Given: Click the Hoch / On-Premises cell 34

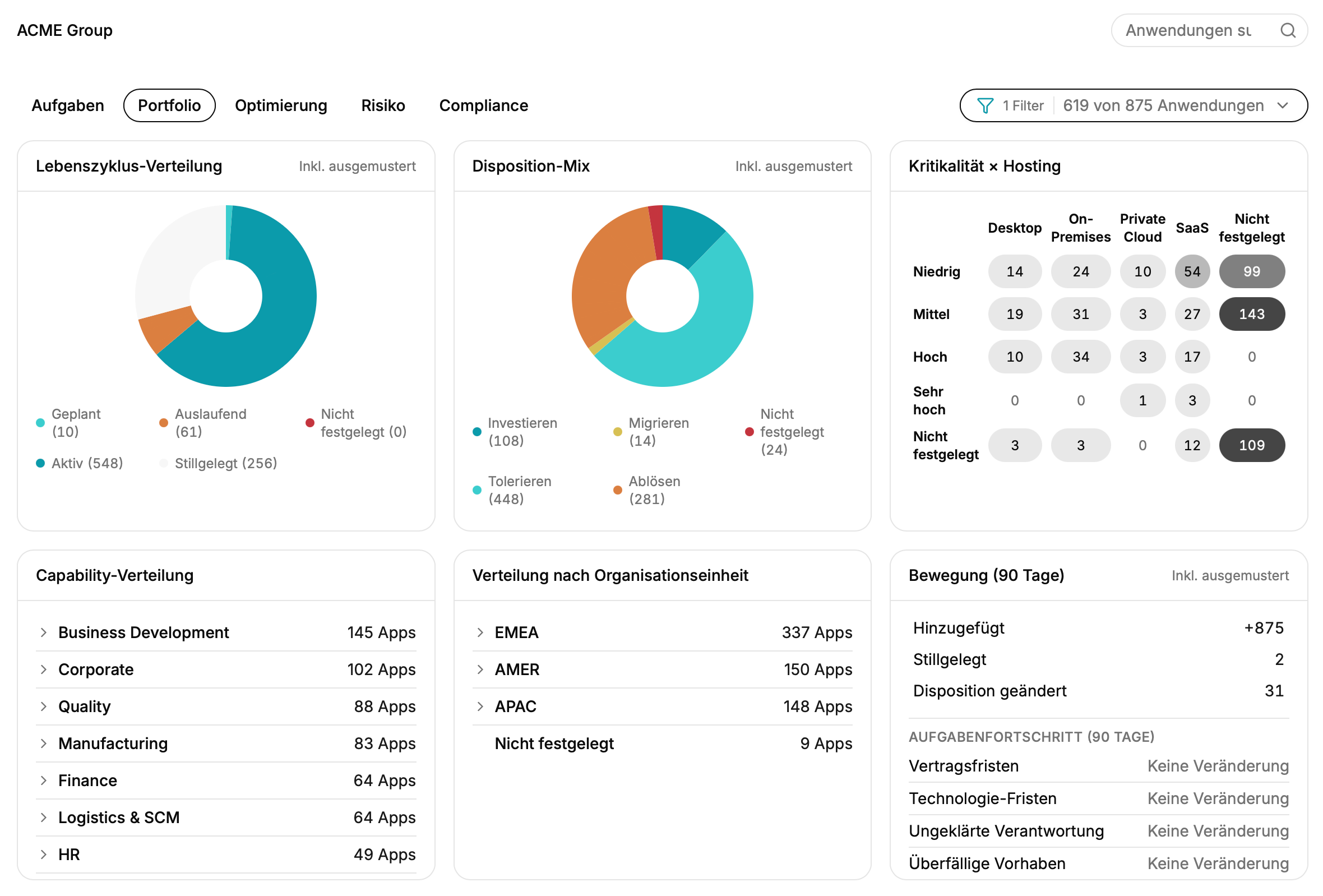Looking at the screenshot, I should click(1080, 357).
